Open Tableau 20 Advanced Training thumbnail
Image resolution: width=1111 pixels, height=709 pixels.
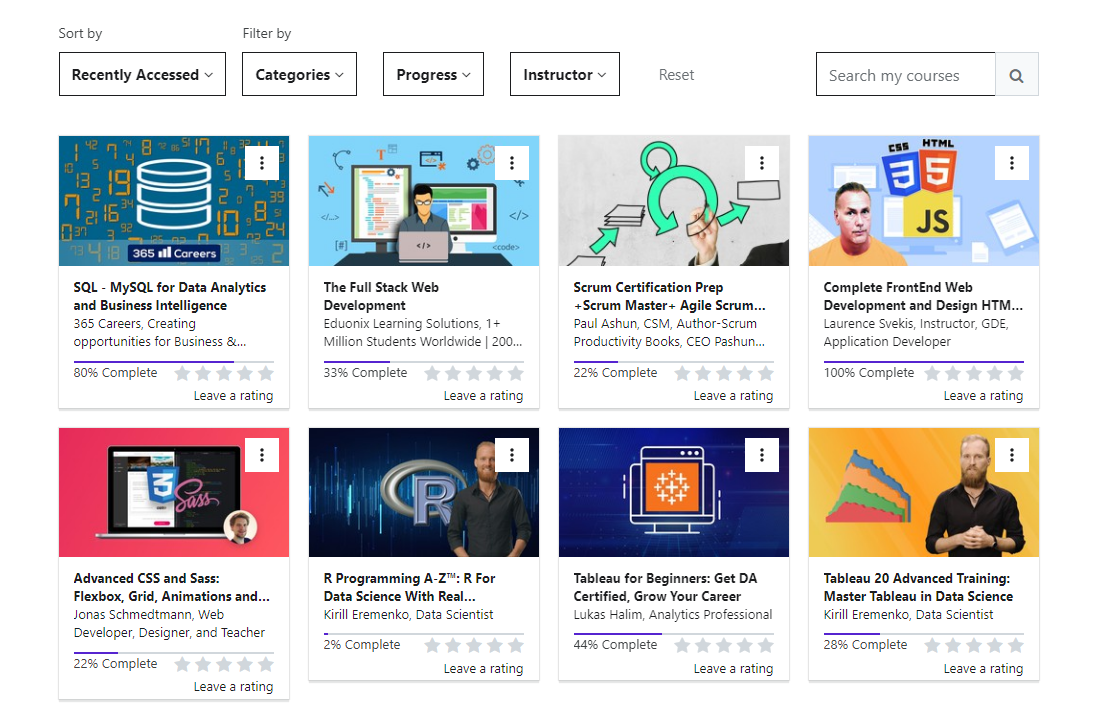[924, 492]
